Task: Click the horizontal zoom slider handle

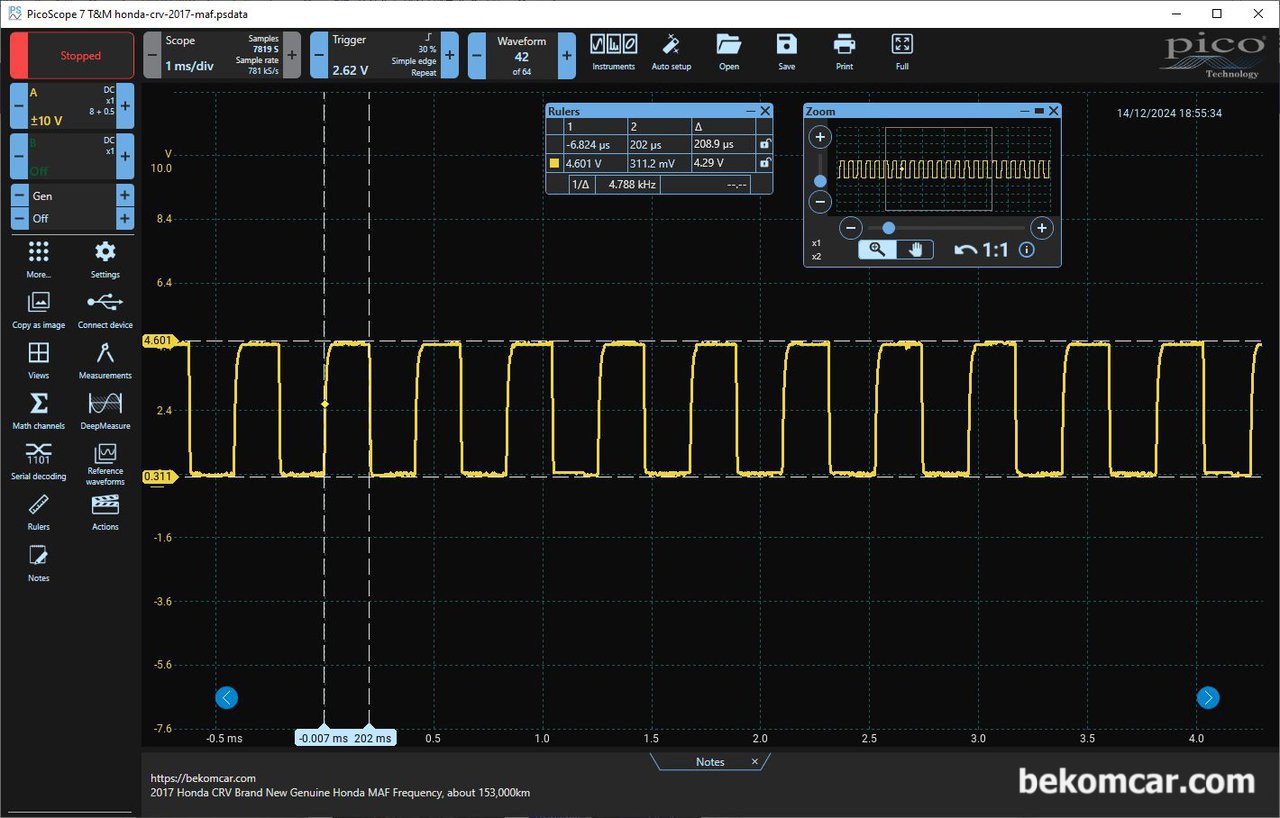Action: coord(888,228)
